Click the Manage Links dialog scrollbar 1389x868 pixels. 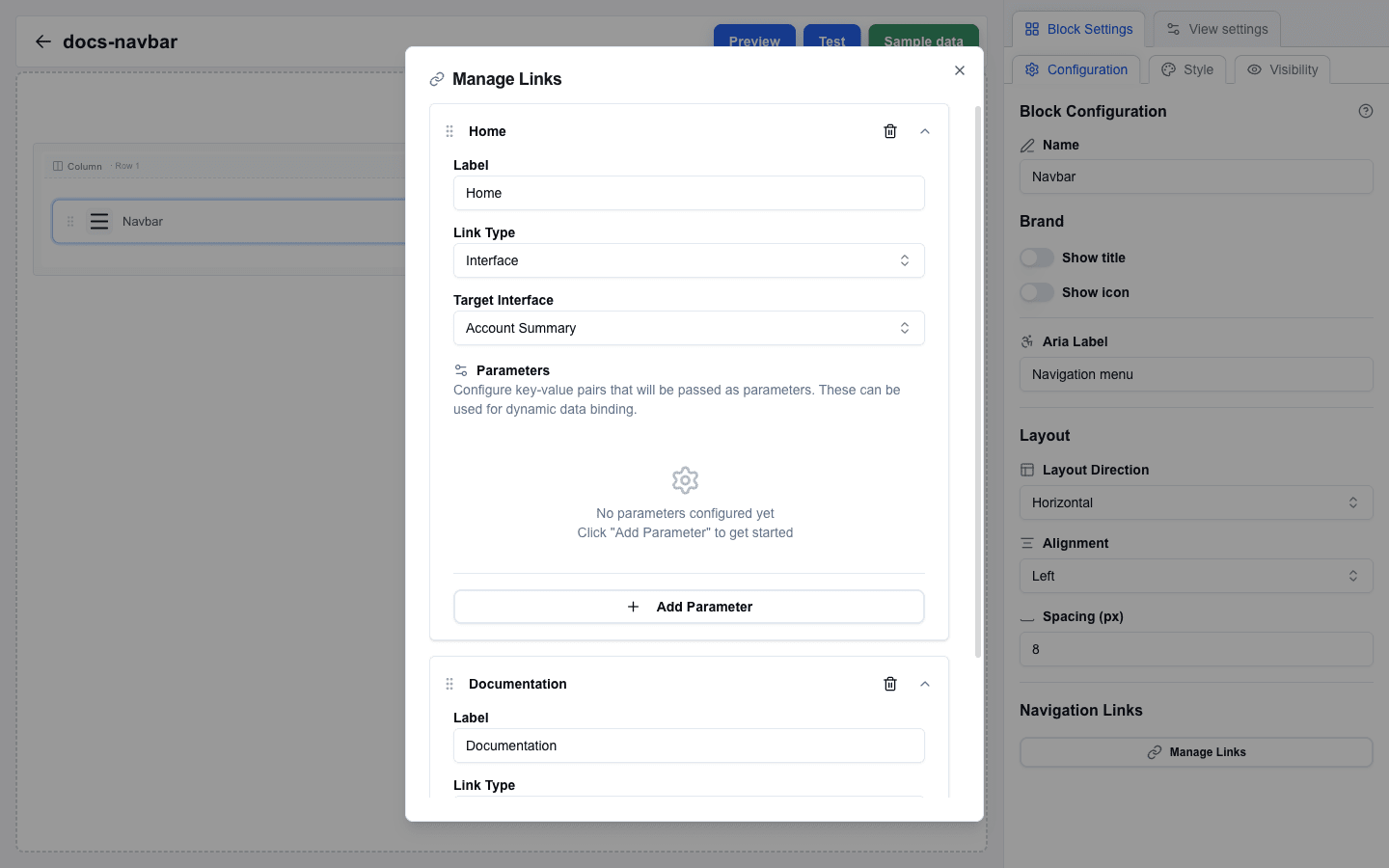978,381
